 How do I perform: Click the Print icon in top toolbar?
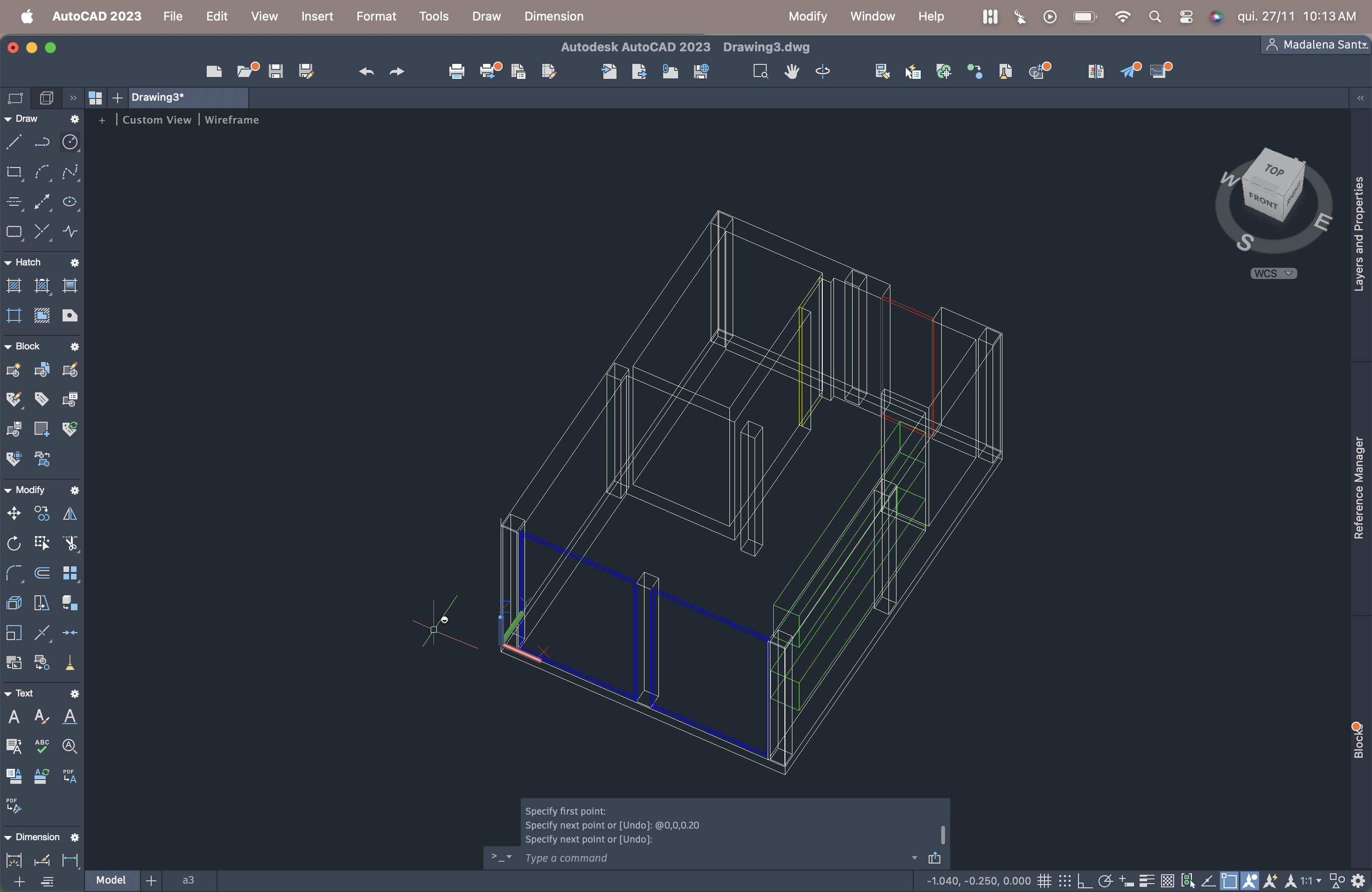(x=456, y=71)
